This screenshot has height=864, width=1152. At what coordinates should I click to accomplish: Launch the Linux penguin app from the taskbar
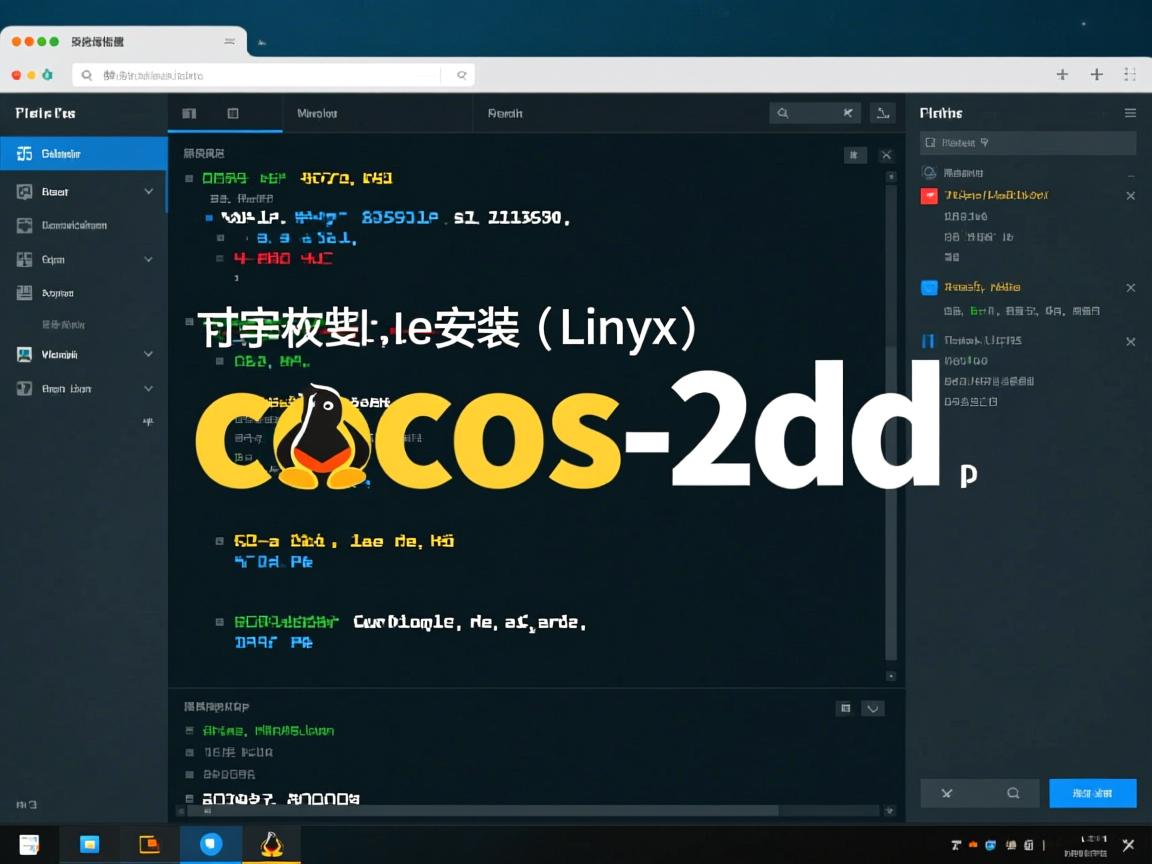click(x=271, y=844)
